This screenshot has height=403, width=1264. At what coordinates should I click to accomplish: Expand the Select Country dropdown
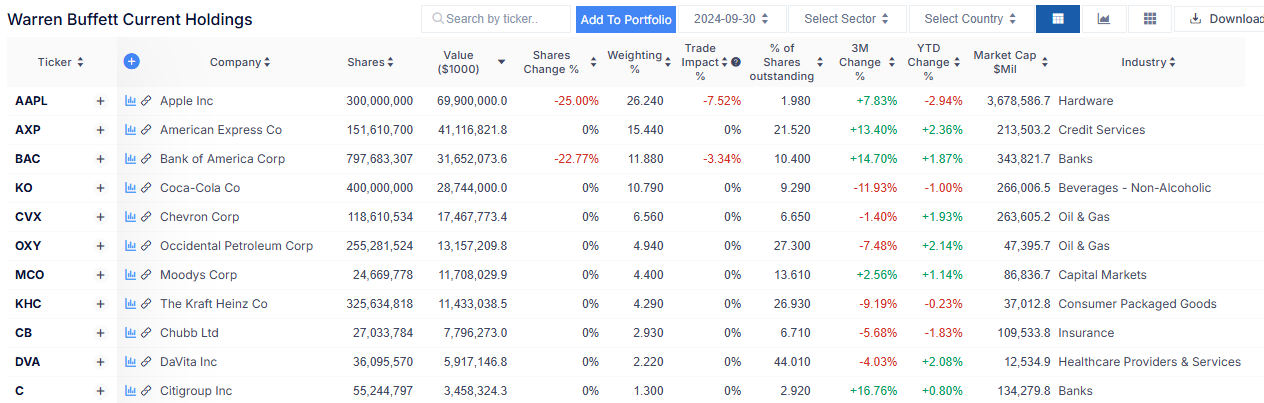(x=971, y=19)
